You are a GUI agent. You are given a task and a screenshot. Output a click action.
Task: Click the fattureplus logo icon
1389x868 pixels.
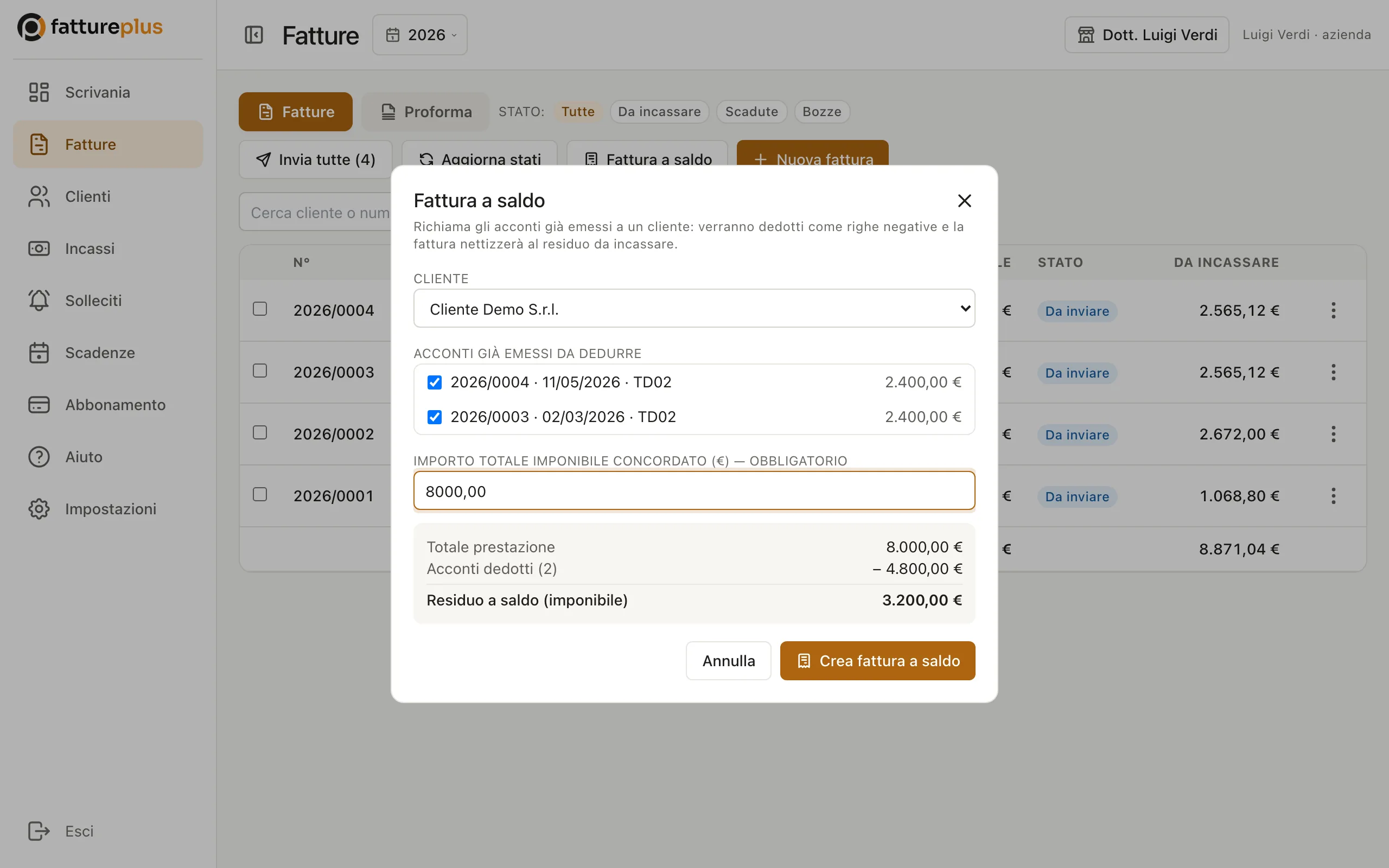31,27
